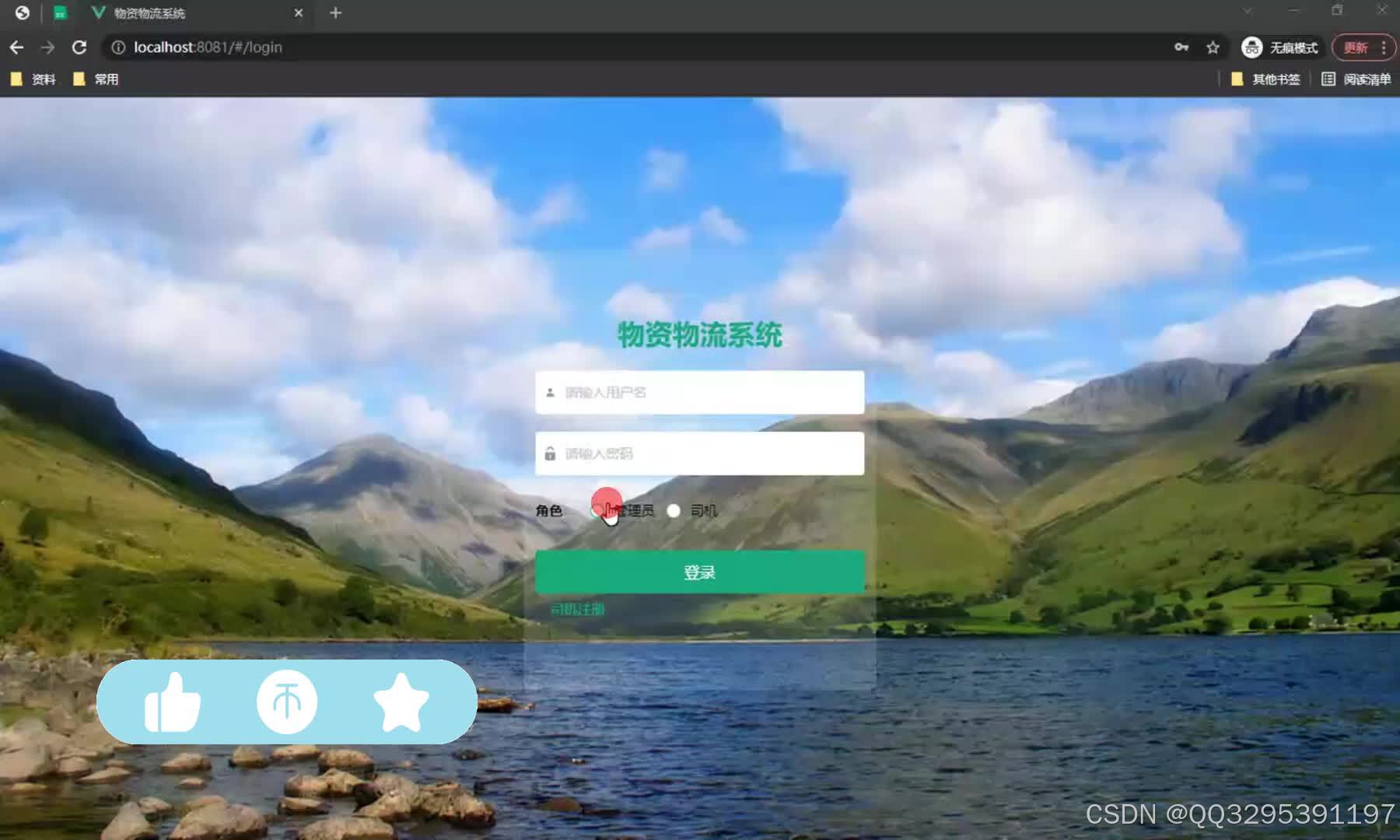Click the browser back arrow
Image resolution: width=1400 pixels, height=840 pixels.
pyautogui.click(x=16, y=47)
